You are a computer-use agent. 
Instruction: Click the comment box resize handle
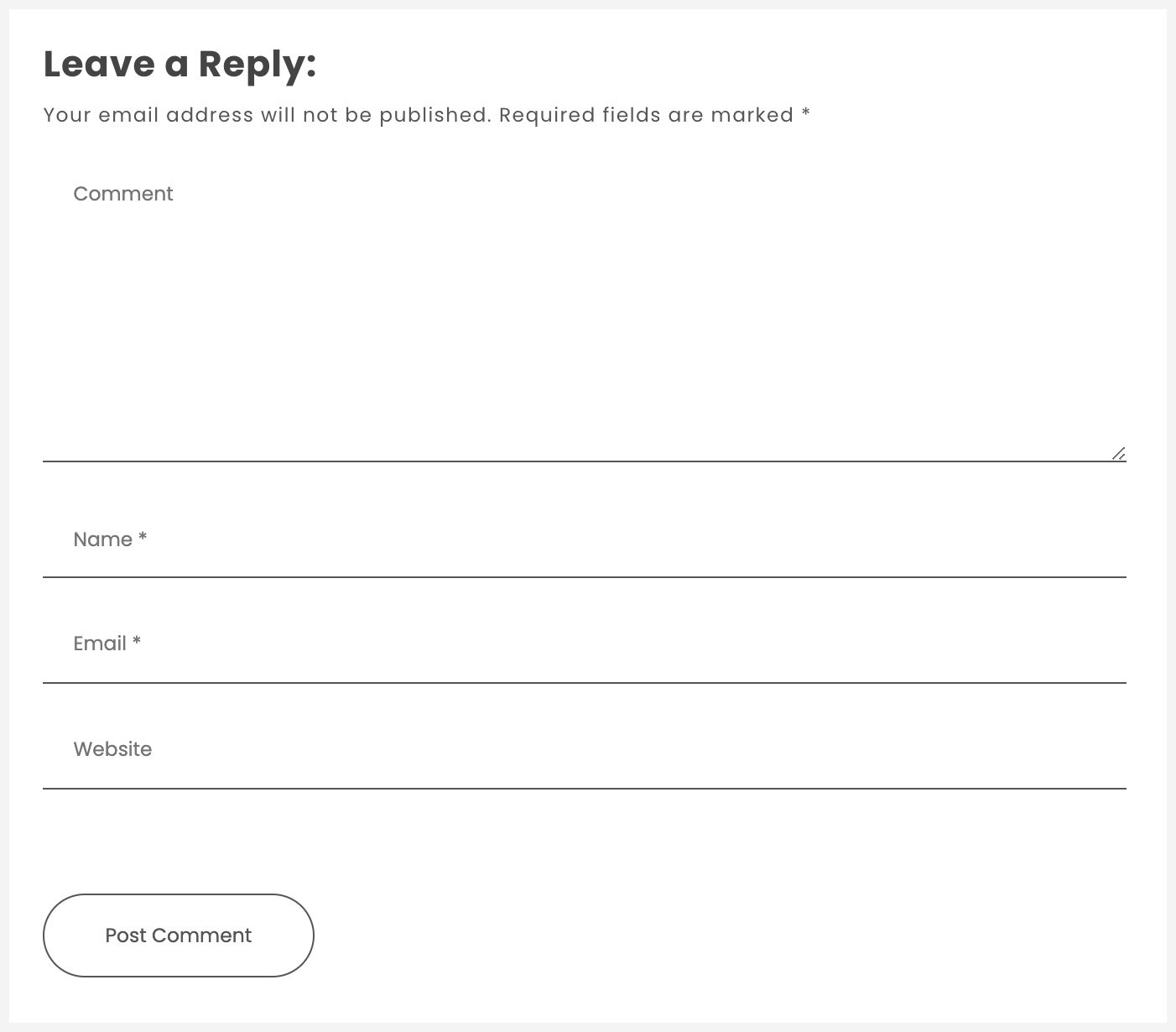[x=1118, y=454]
